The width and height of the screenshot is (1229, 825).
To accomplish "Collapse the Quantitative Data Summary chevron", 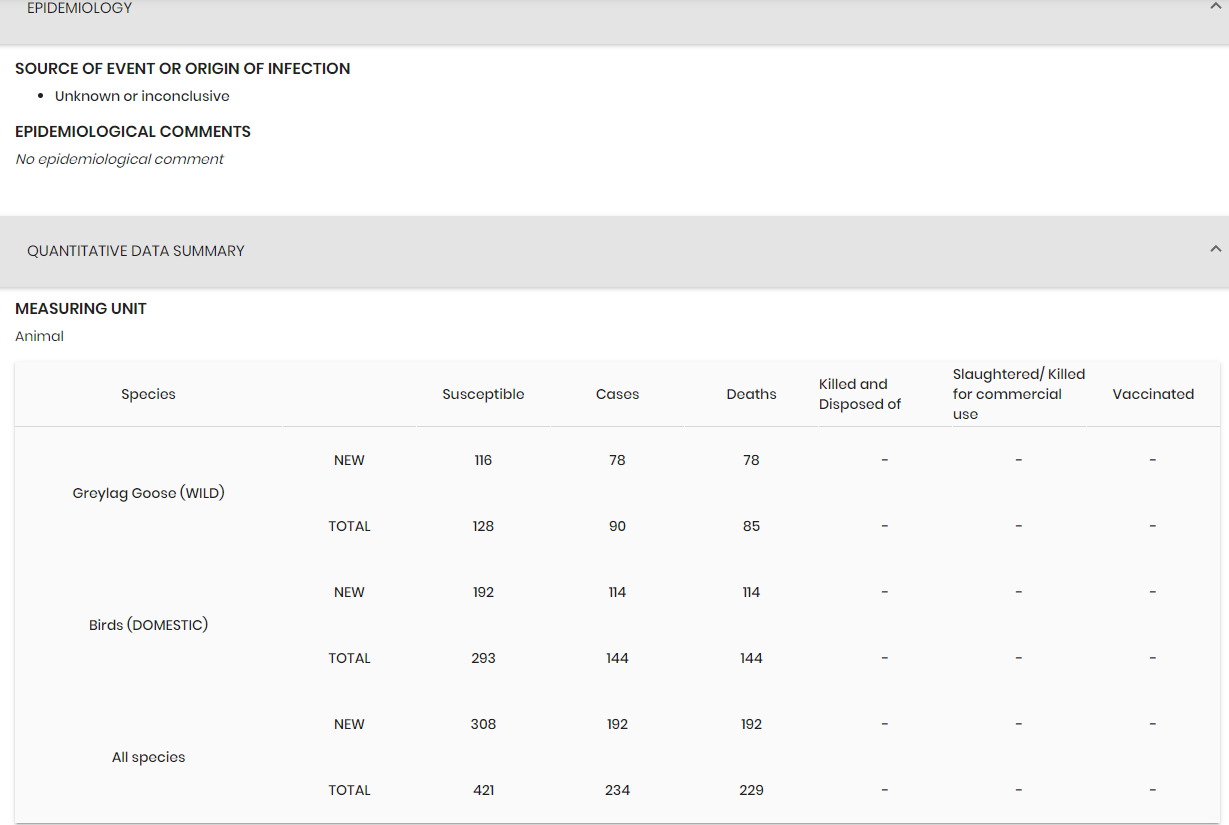I will tap(1215, 249).
